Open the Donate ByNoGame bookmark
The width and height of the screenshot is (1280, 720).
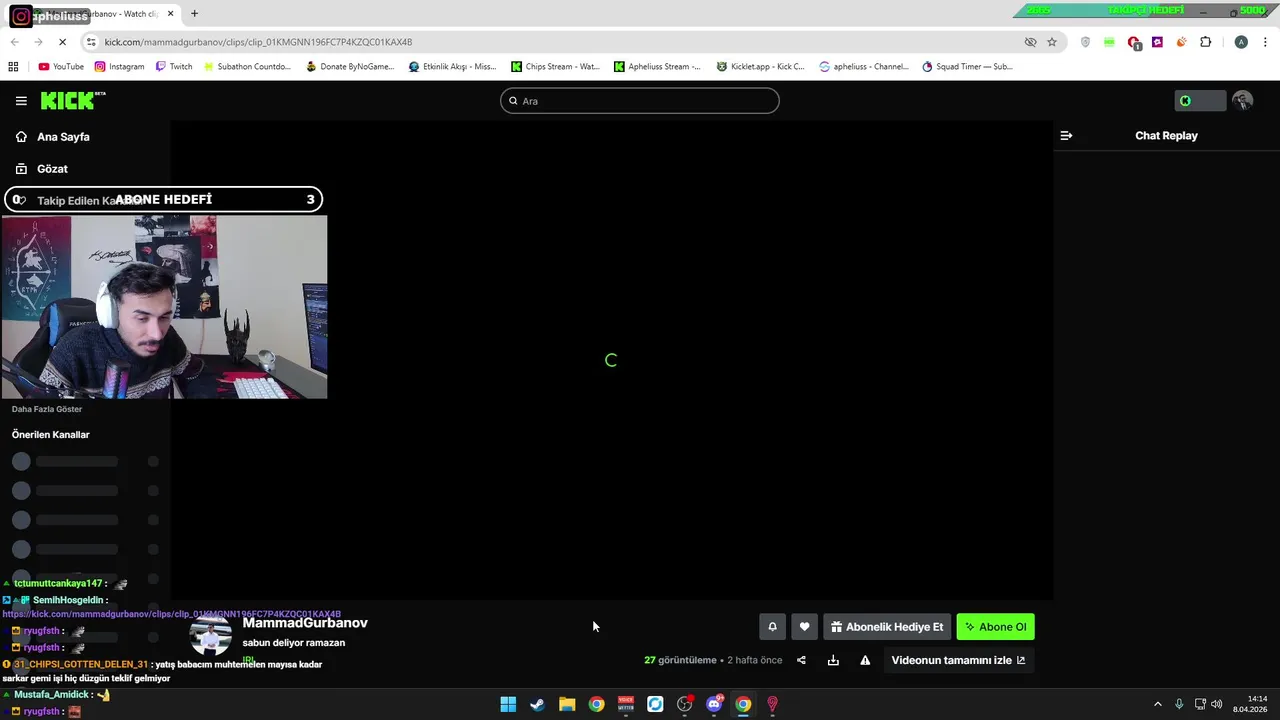click(x=350, y=67)
